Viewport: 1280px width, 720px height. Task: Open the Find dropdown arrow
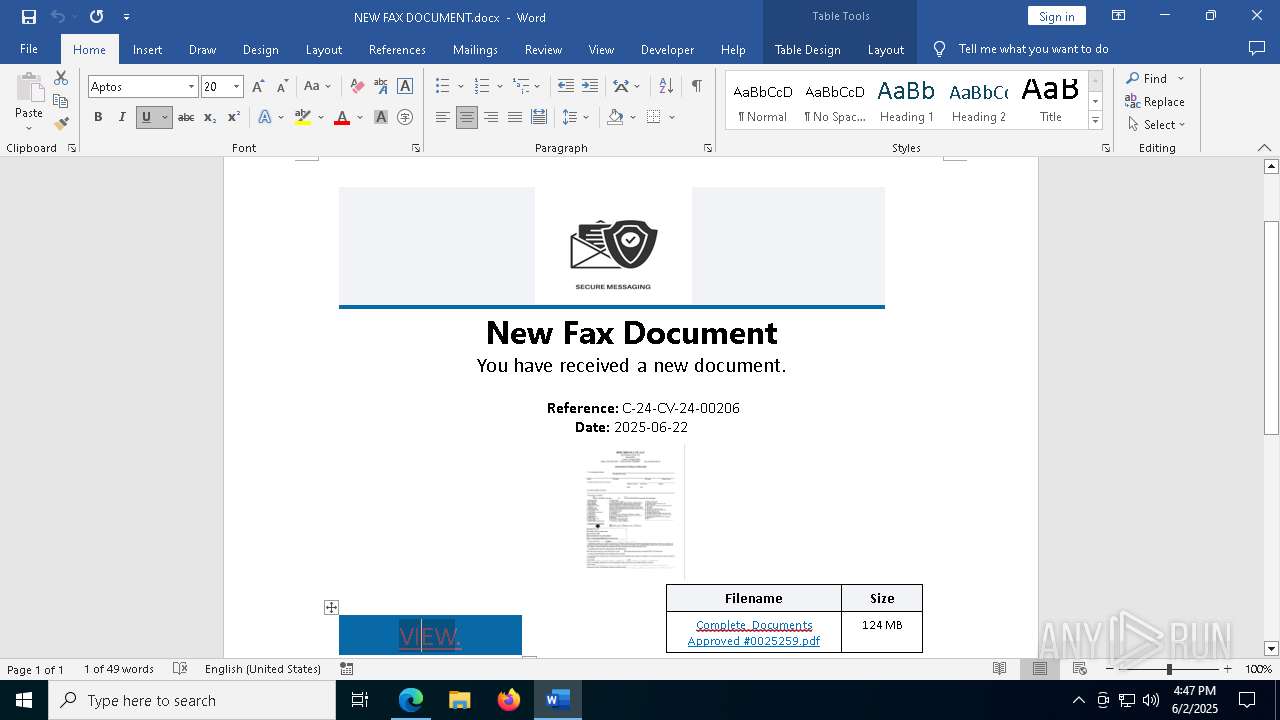(1180, 78)
